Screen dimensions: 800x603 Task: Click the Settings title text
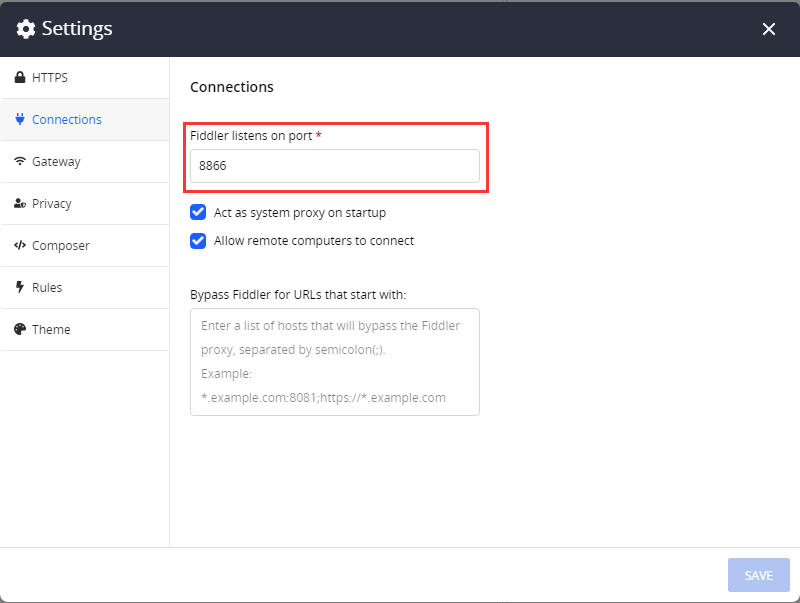(77, 29)
